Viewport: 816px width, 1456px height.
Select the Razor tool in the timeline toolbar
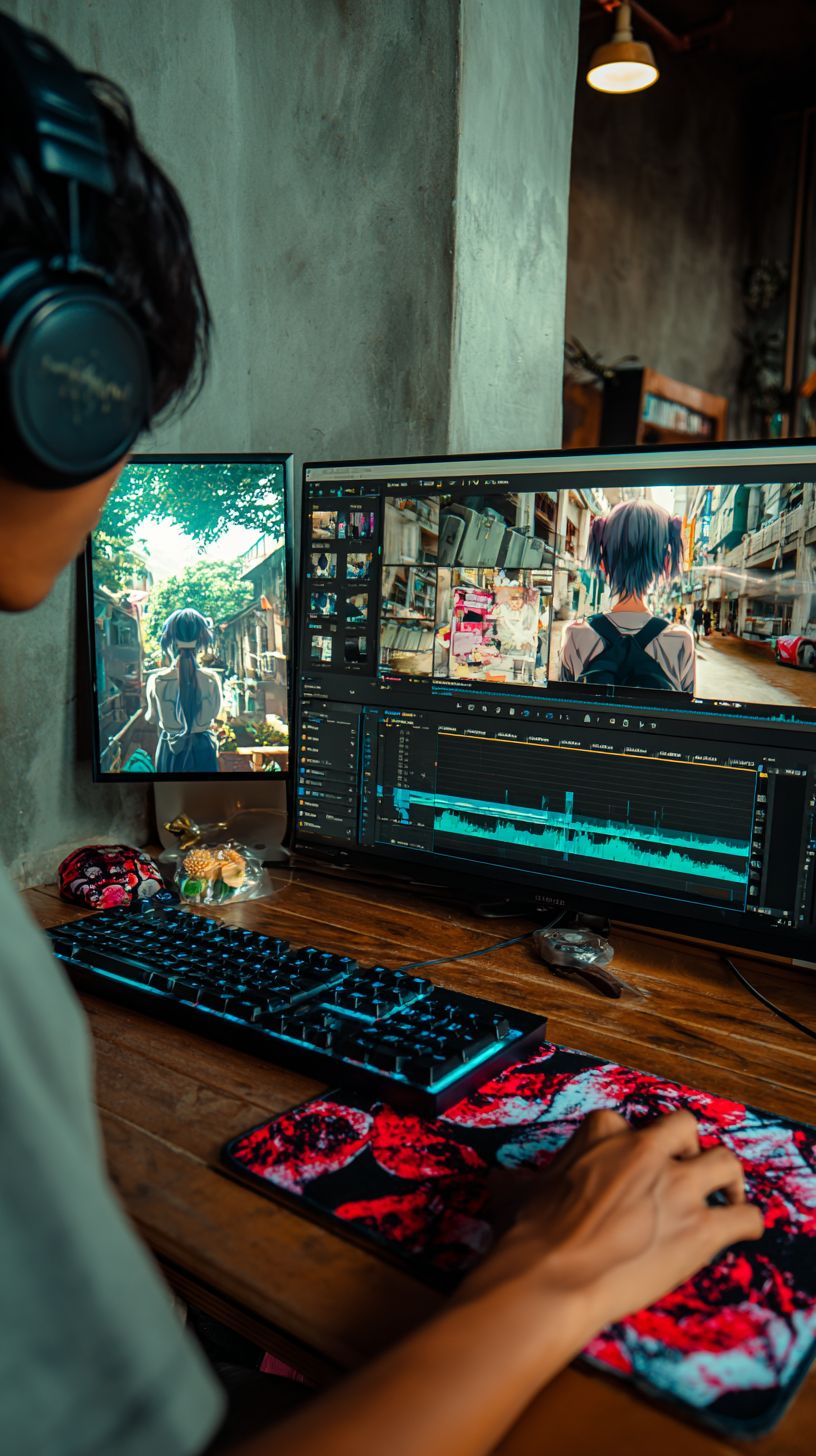point(470,708)
